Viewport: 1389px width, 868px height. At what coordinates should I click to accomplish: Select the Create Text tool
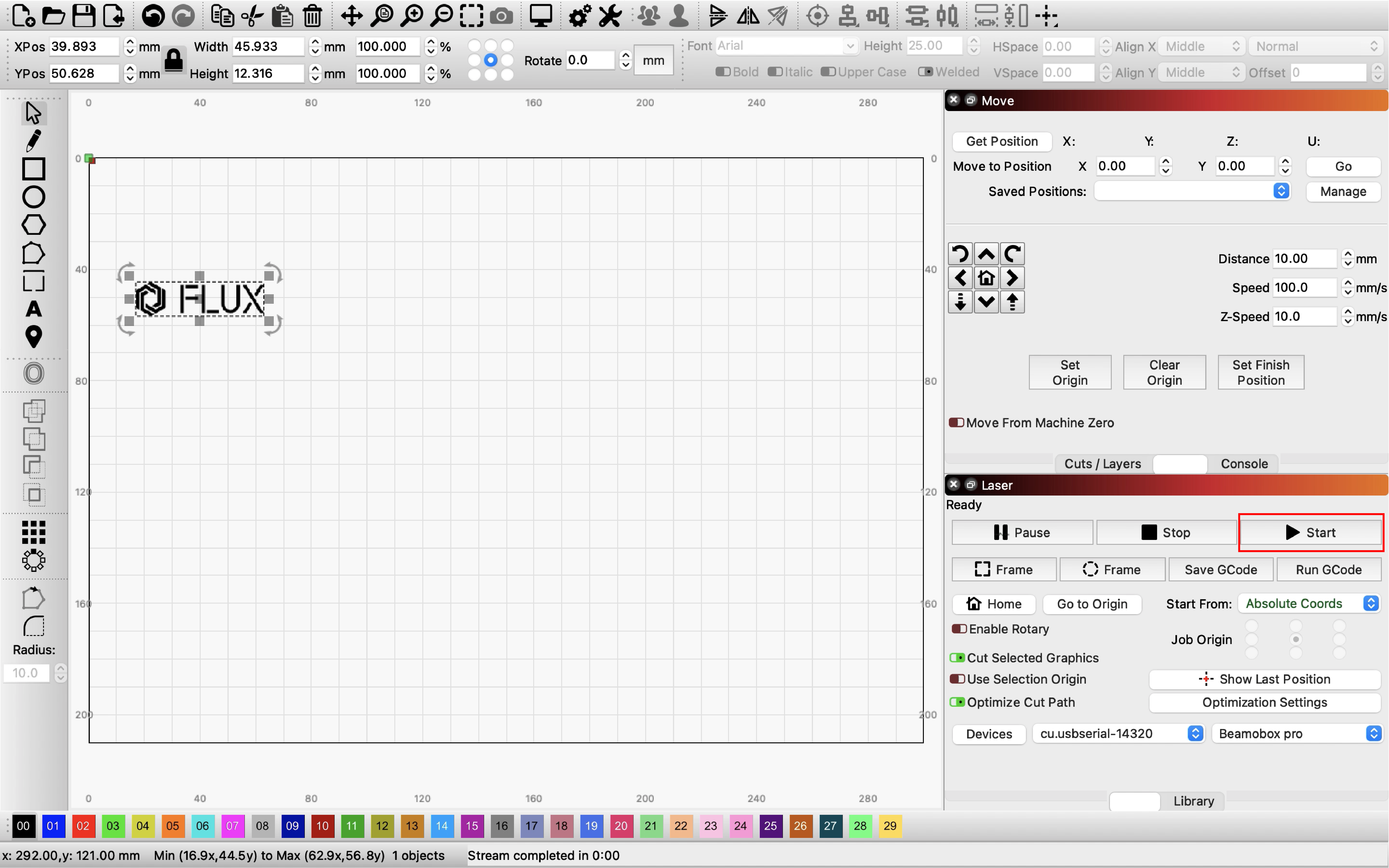[x=33, y=309]
